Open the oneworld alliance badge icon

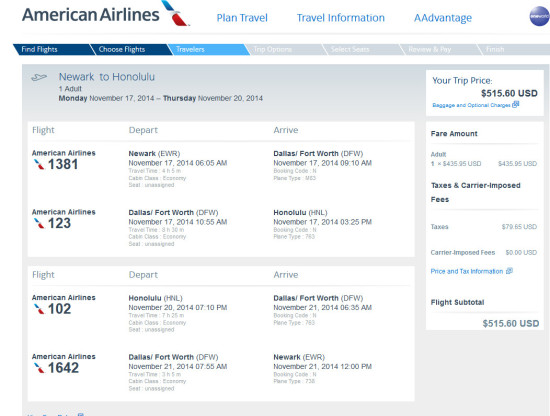(x=539, y=16)
